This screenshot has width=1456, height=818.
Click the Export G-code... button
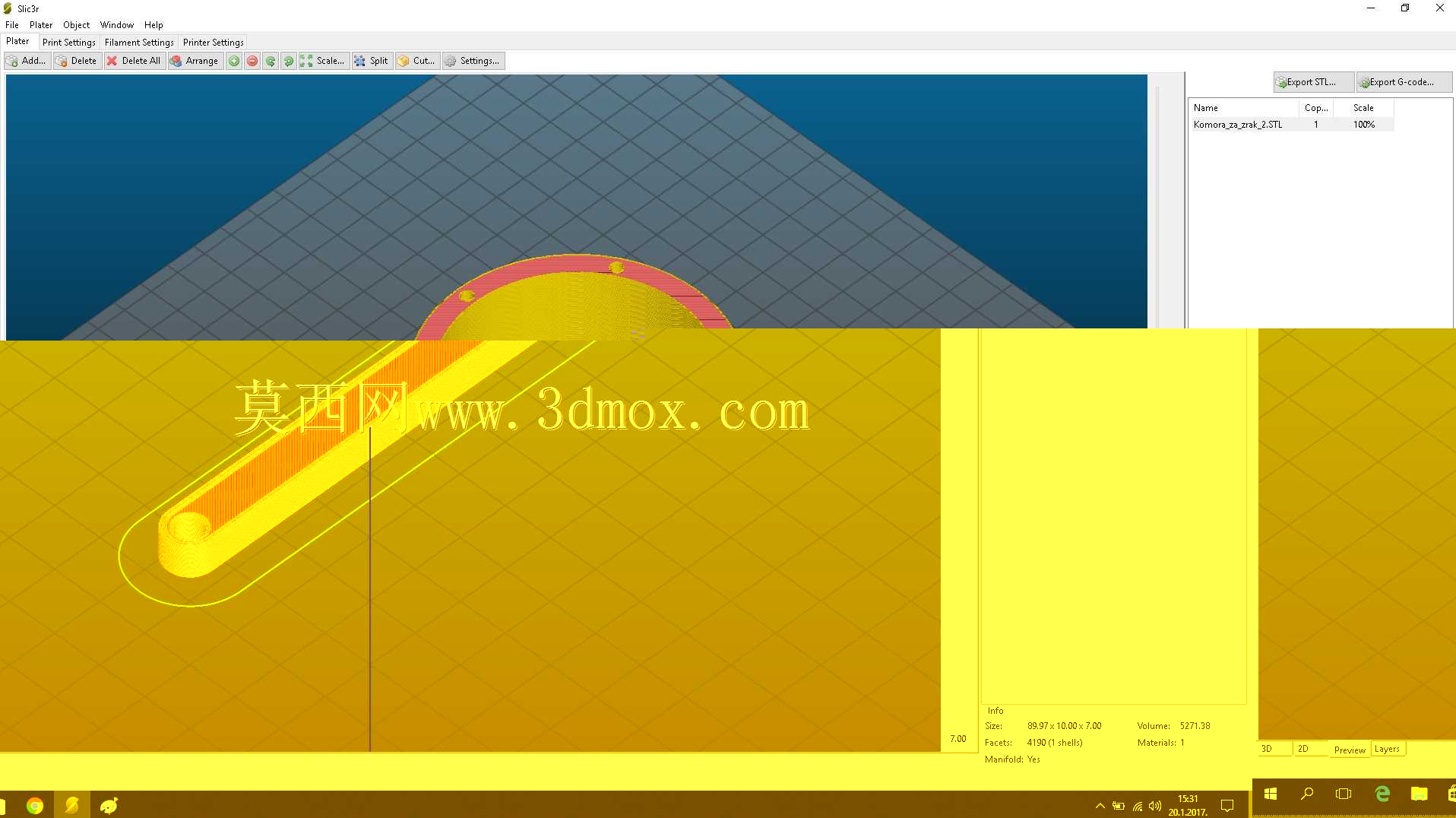coord(1404,82)
